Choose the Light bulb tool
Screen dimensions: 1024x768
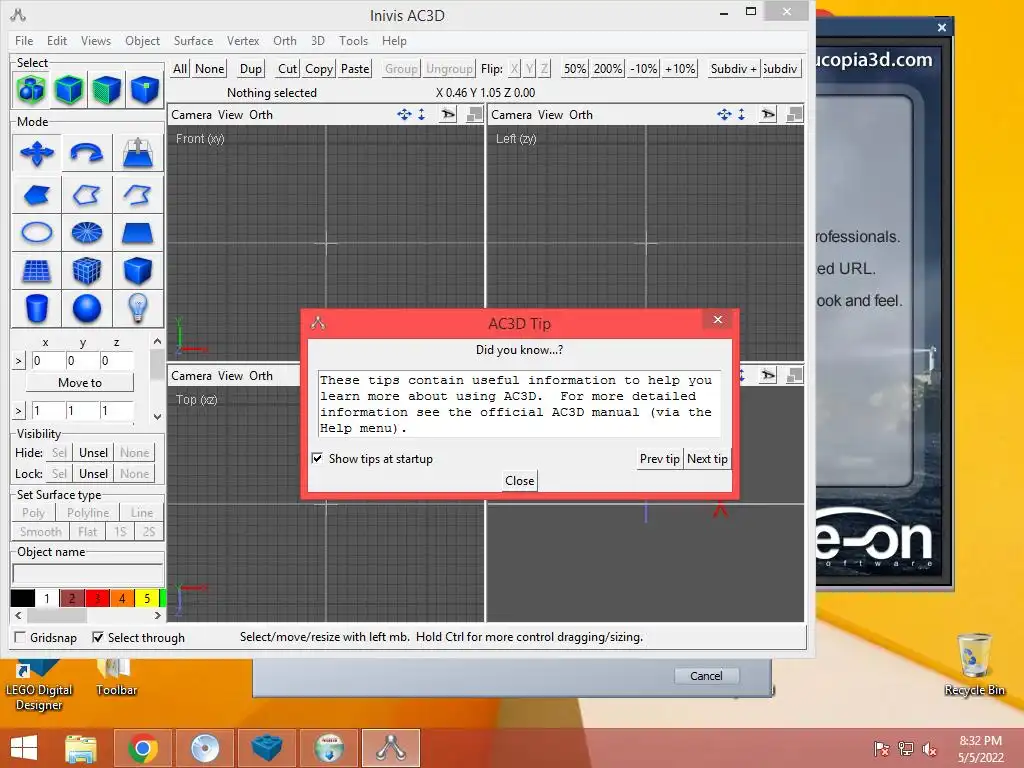point(138,308)
